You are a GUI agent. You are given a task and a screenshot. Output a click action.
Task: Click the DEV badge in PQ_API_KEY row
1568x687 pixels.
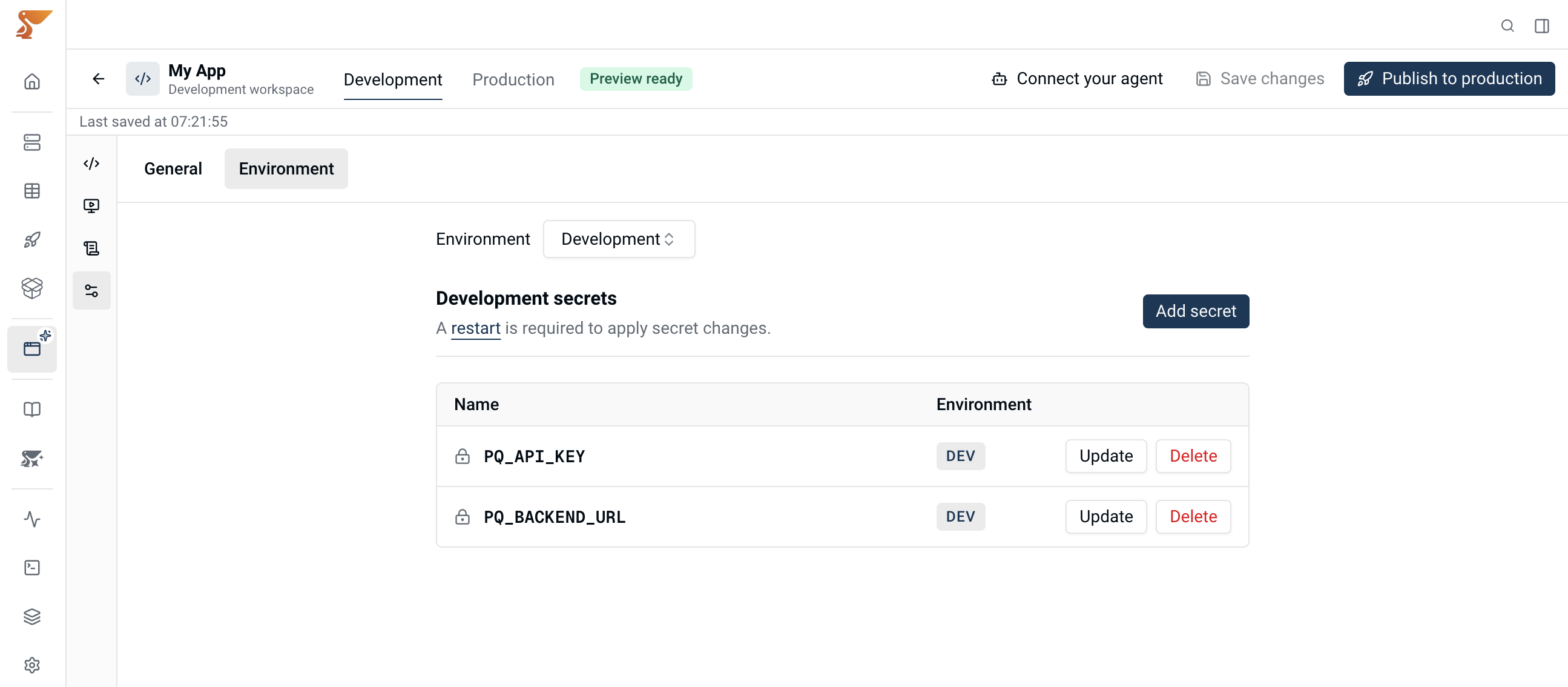click(960, 456)
